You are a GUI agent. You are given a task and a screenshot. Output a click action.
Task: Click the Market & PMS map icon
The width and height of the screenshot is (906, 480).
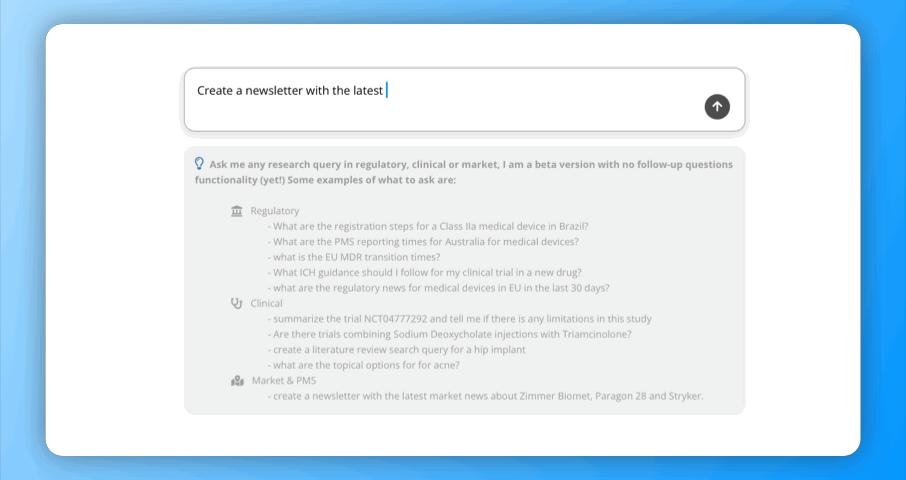pyautogui.click(x=237, y=381)
